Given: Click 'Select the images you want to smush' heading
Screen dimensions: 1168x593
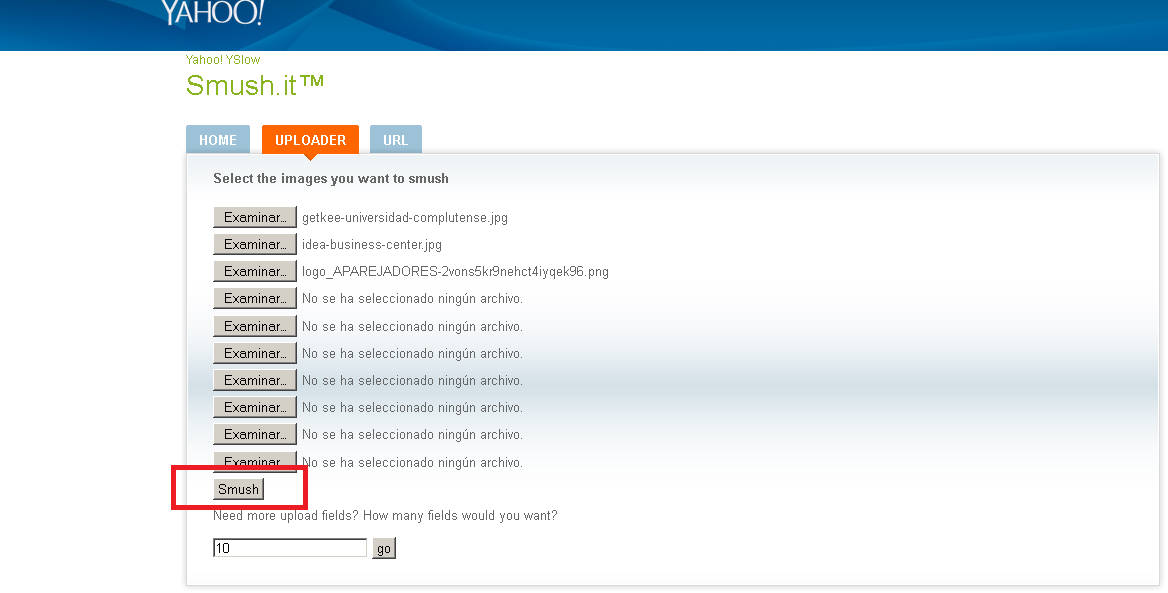Looking at the screenshot, I should (x=331, y=179).
